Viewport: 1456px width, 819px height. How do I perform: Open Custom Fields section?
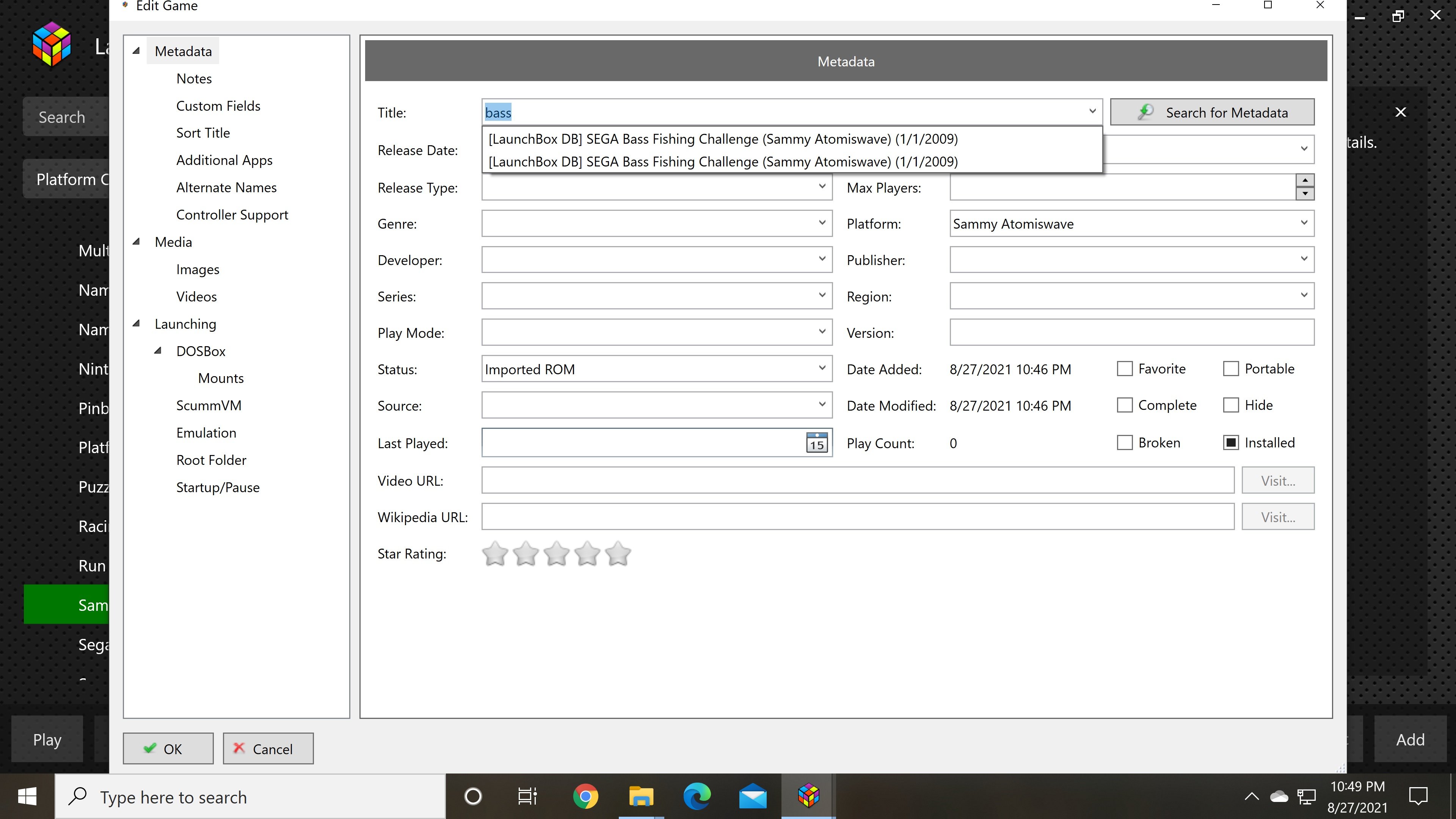pyautogui.click(x=218, y=106)
